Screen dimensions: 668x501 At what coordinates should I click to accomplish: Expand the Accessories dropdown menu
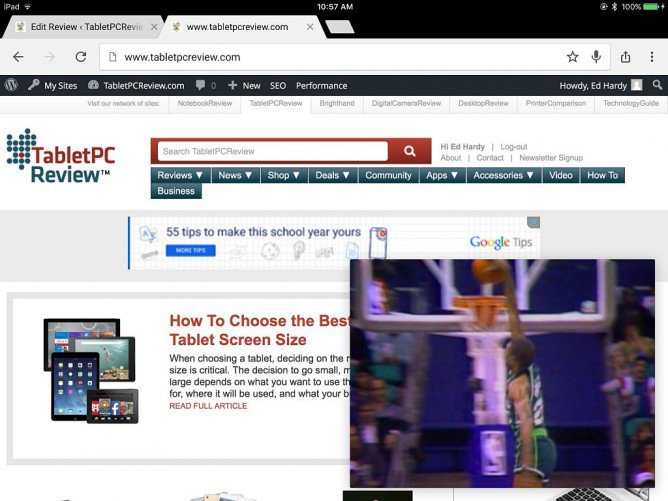click(x=504, y=175)
